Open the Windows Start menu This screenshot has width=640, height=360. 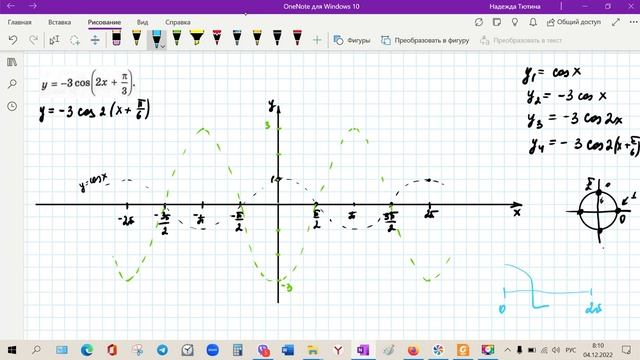click(12, 350)
